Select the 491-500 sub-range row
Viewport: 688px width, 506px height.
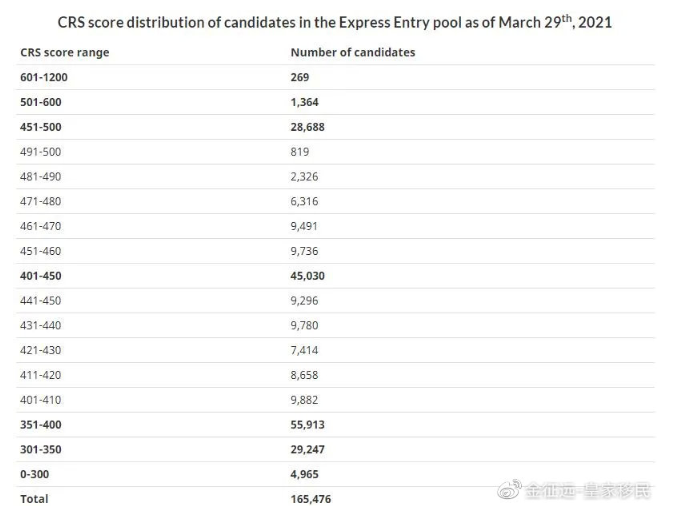click(x=335, y=152)
